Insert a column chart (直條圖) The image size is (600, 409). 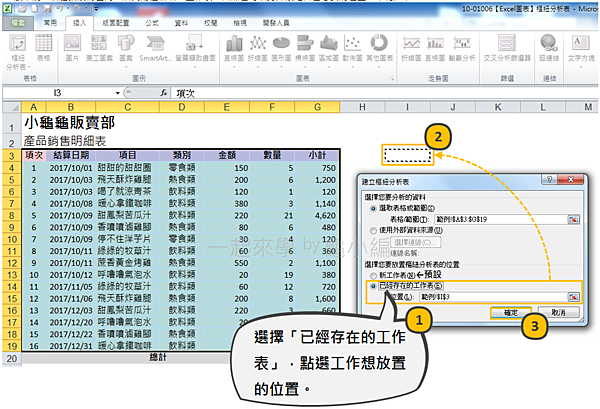[x=234, y=50]
